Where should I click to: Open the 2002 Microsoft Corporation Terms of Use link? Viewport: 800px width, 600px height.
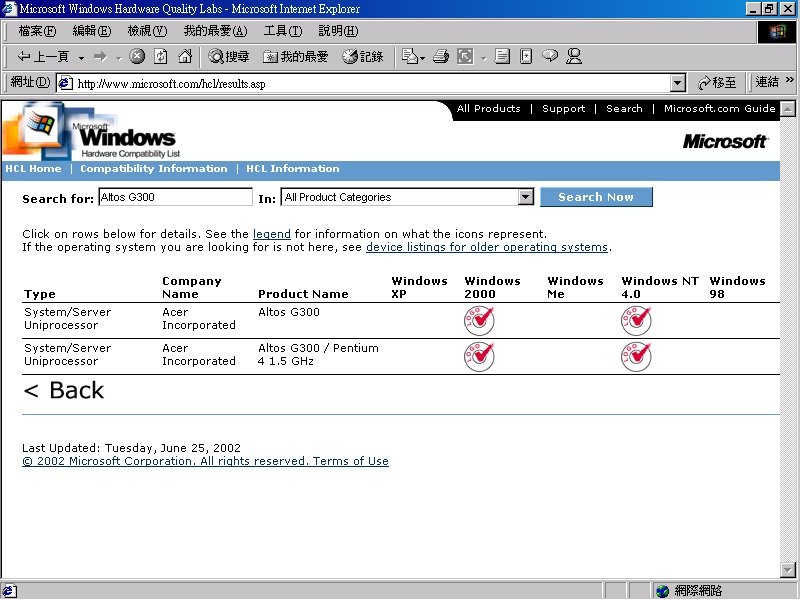coord(205,461)
